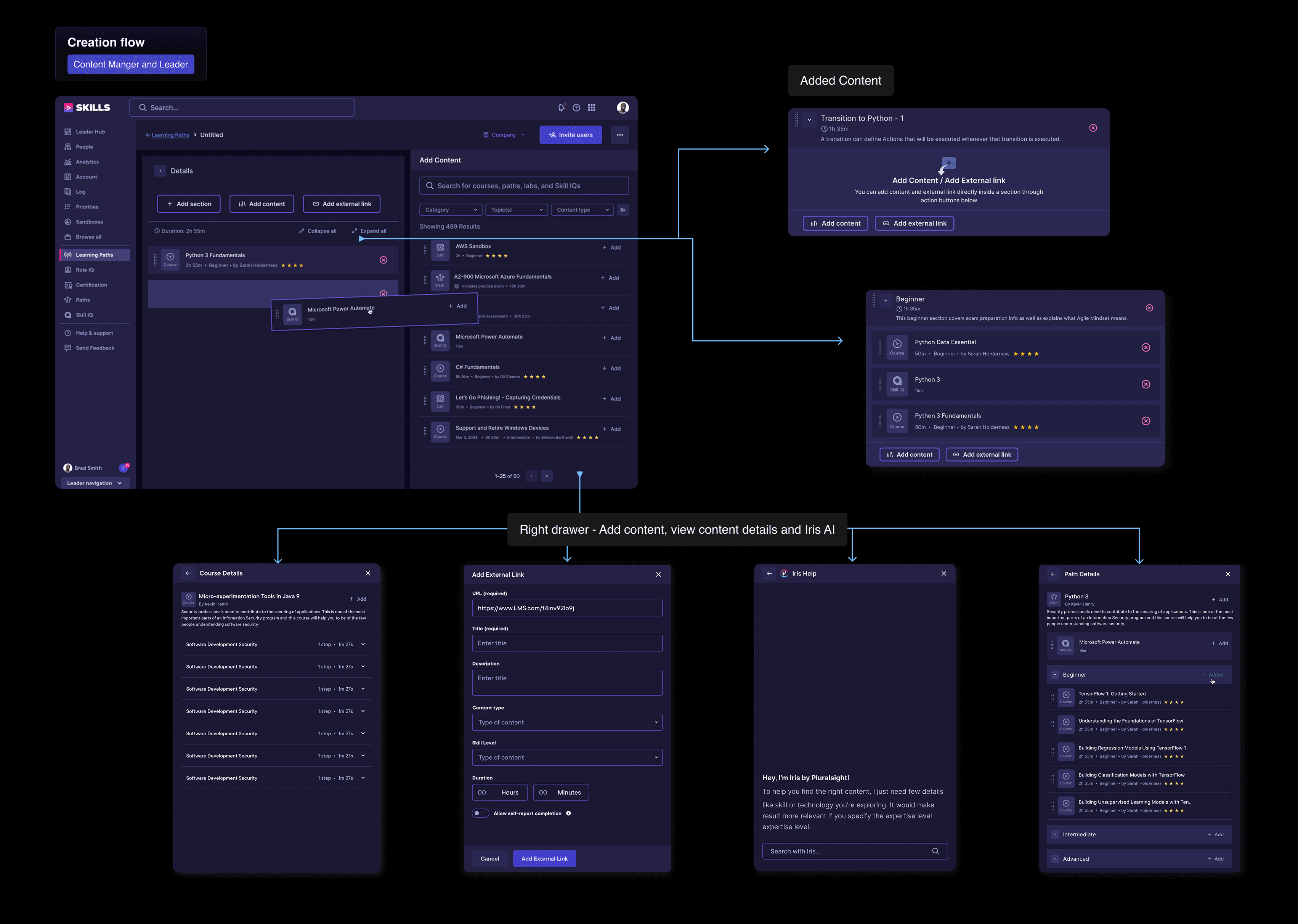Screen dimensions: 1298x924
Task: Open the Category filter dropdown
Action: [451, 210]
